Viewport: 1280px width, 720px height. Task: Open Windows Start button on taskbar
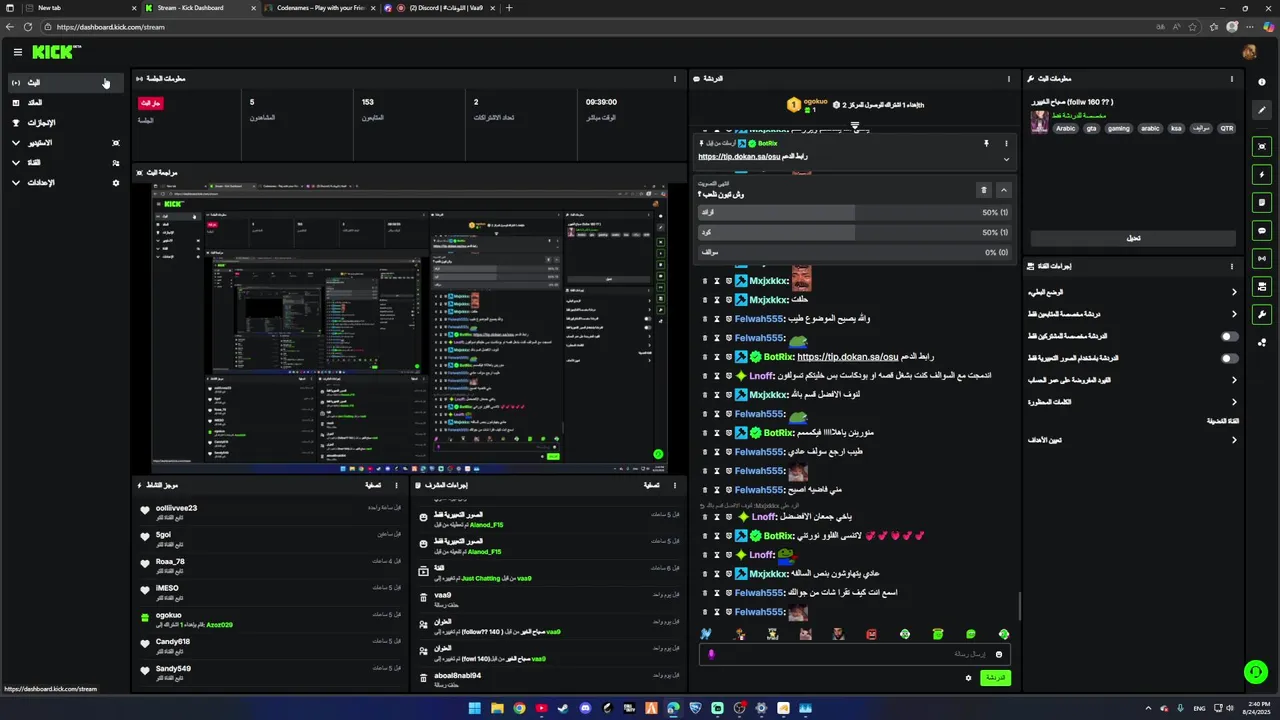pyautogui.click(x=474, y=708)
